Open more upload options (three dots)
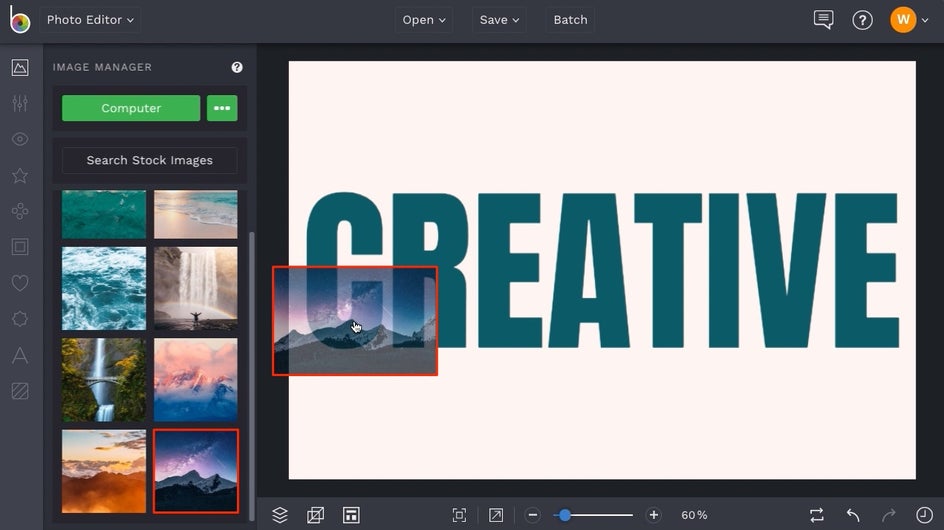Image resolution: width=944 pixels, height=530 pixels. pos(222,108)
